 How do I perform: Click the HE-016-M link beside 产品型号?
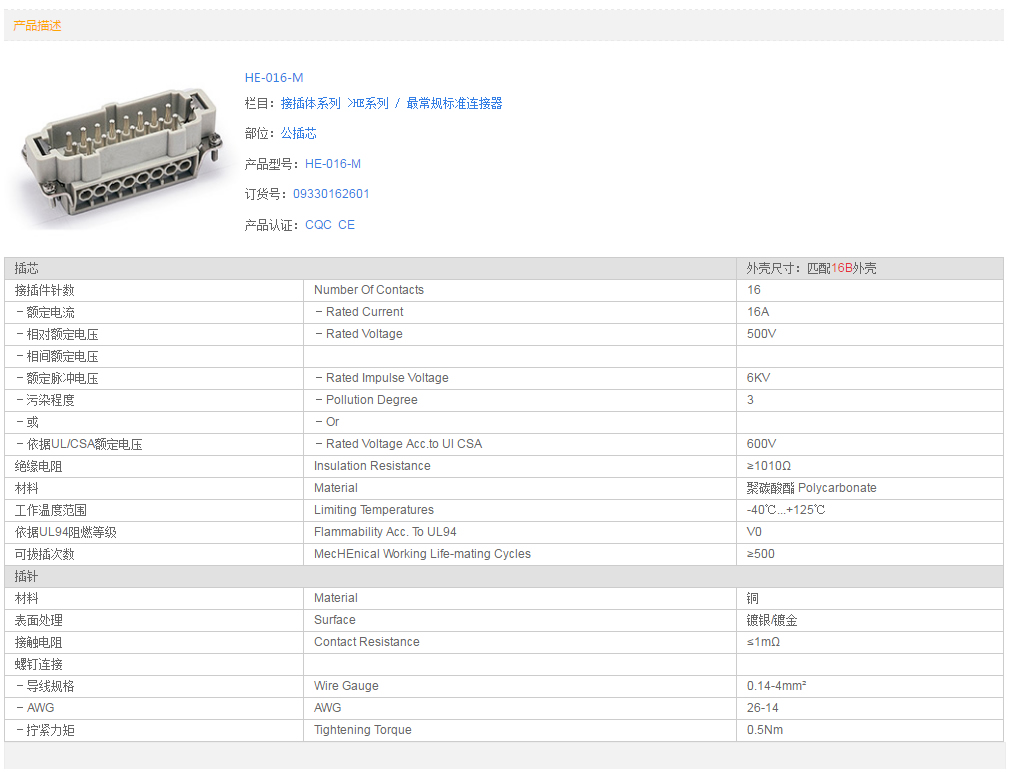333,164
